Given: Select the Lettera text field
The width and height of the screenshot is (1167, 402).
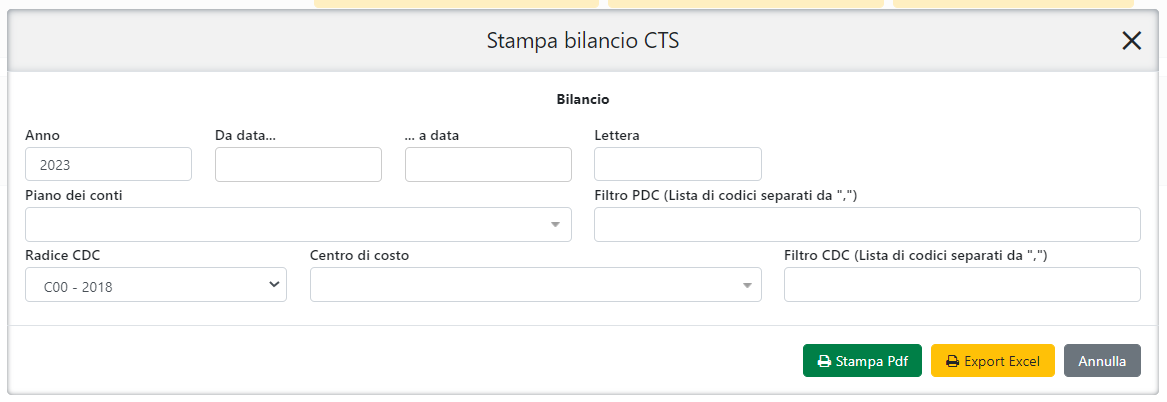Looking at the screenshot, I should tap(677, 165).
